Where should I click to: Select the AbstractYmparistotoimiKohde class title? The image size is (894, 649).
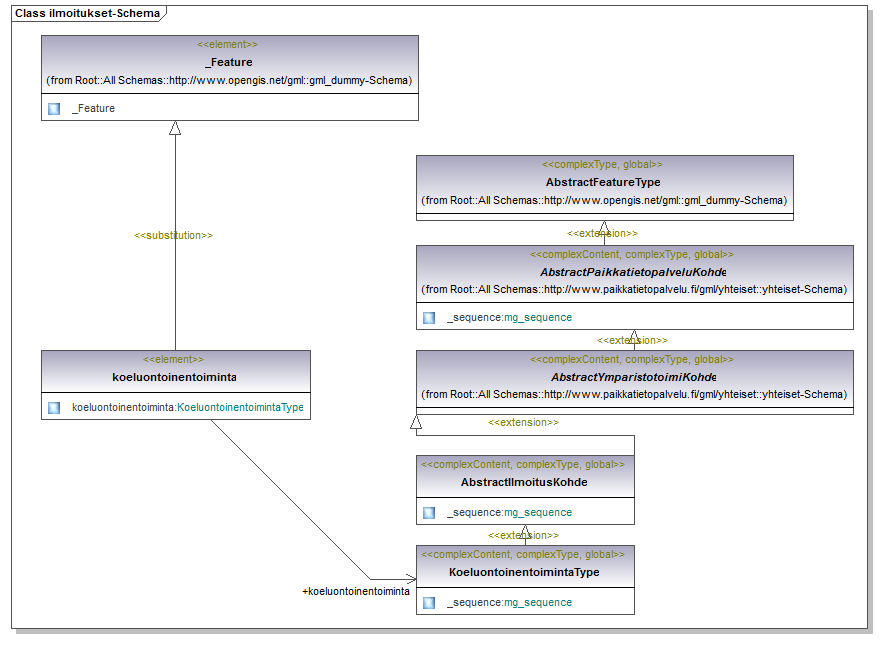pos(633,377)
